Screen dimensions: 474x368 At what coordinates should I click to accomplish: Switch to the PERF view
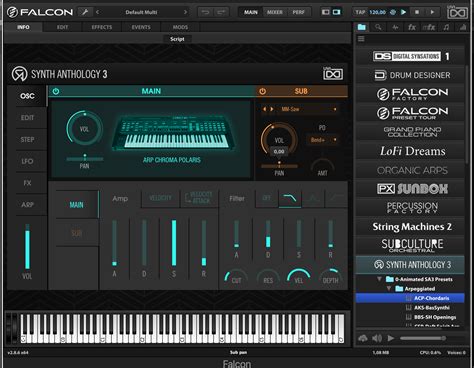coord(299,12)
